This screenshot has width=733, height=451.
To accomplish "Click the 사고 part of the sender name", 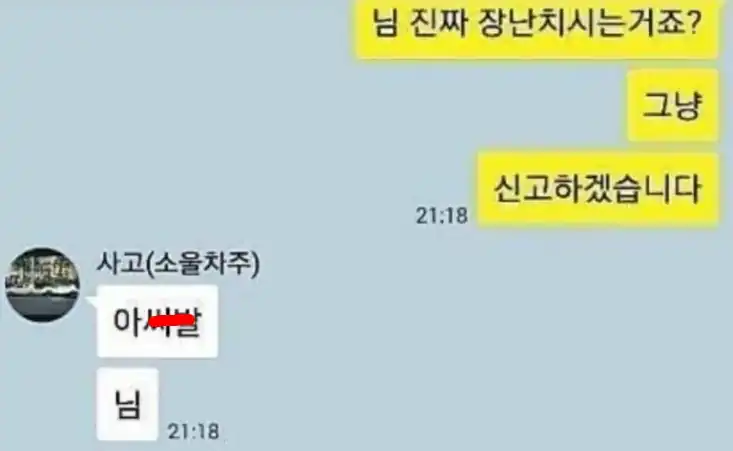I will 119,264.
